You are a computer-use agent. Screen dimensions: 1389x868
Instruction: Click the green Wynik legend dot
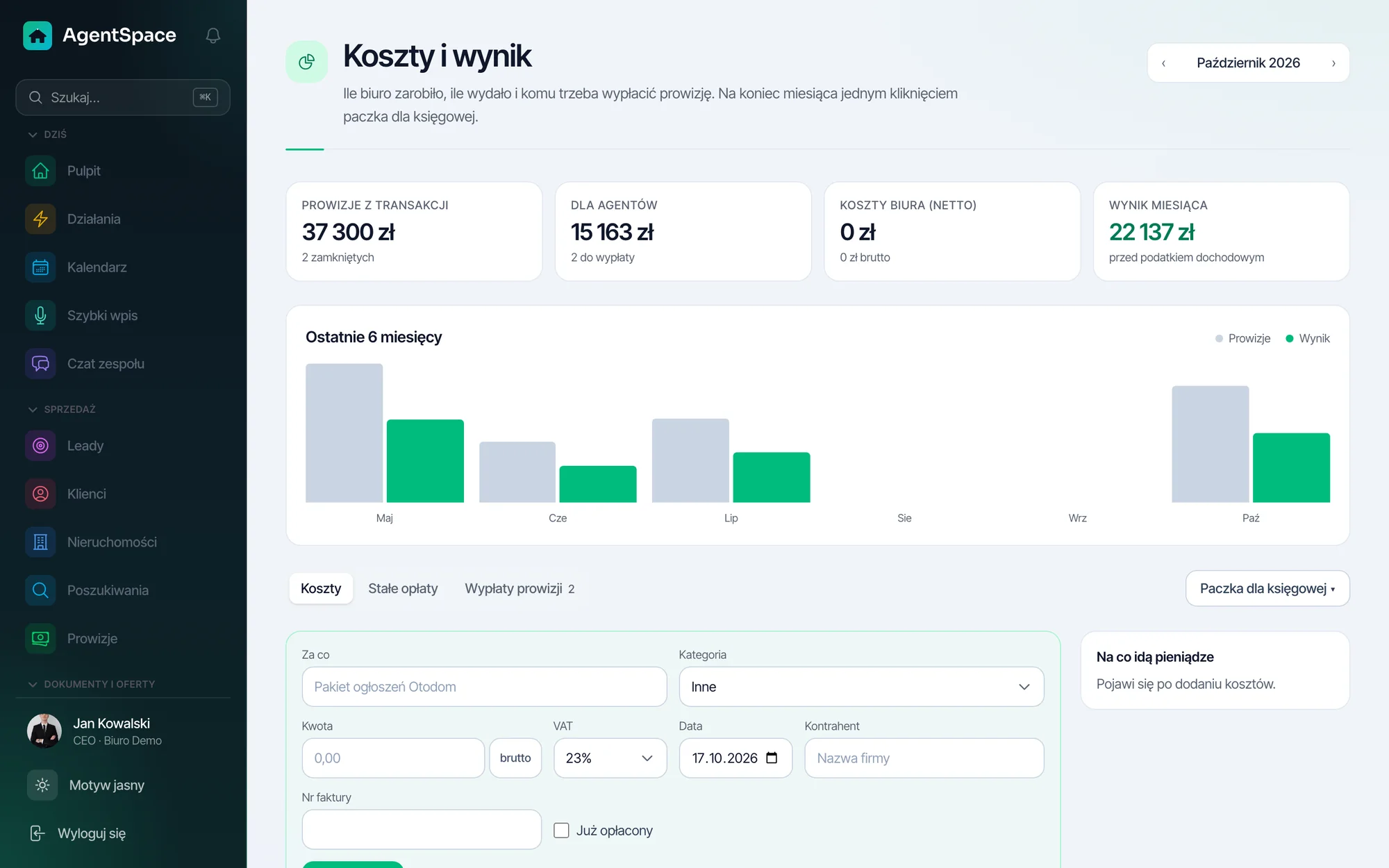coord(1290,338)
